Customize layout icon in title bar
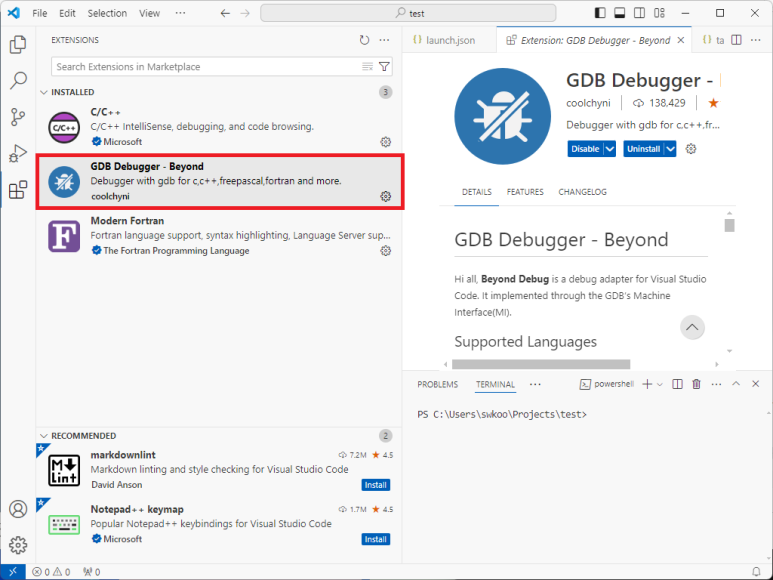Screen dimensions: 773x580 (660, 13)
